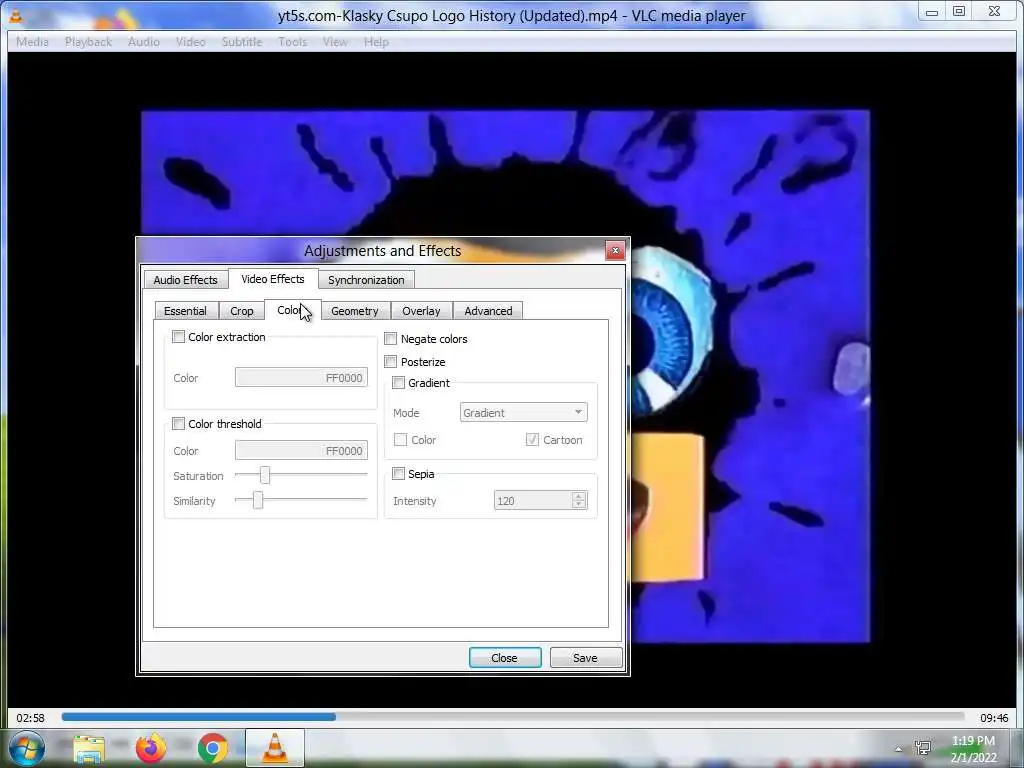This screenshot has height=768, width=1024.
Task: Open the Gradient Mode dropdown
Action: click(x=524, y=413)
